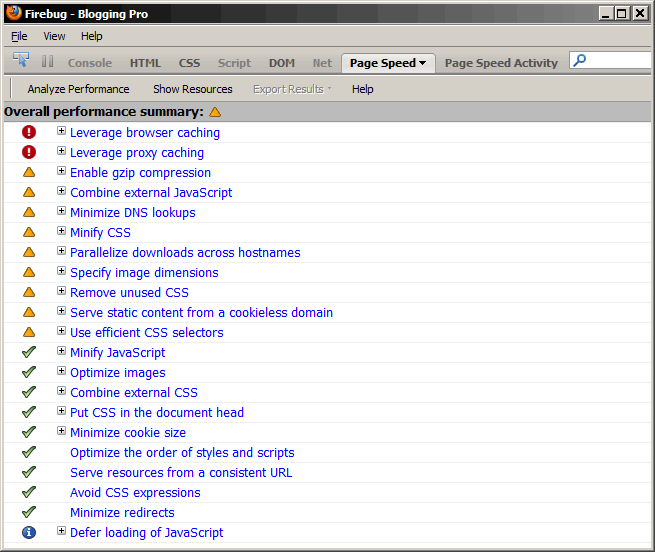This screenshot has height=552, width=655.
Task: Expand the Combine external JavaScript rule
Action: point(61,191)
